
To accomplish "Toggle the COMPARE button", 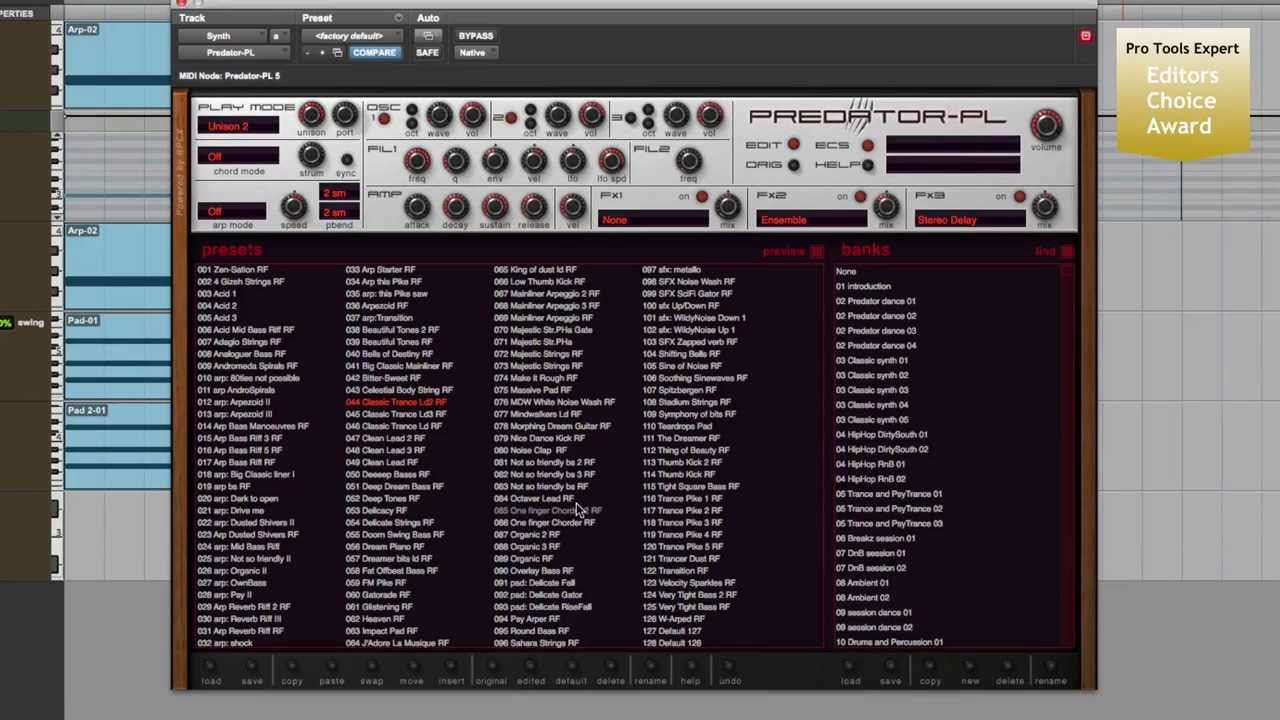I will (374, 53).
